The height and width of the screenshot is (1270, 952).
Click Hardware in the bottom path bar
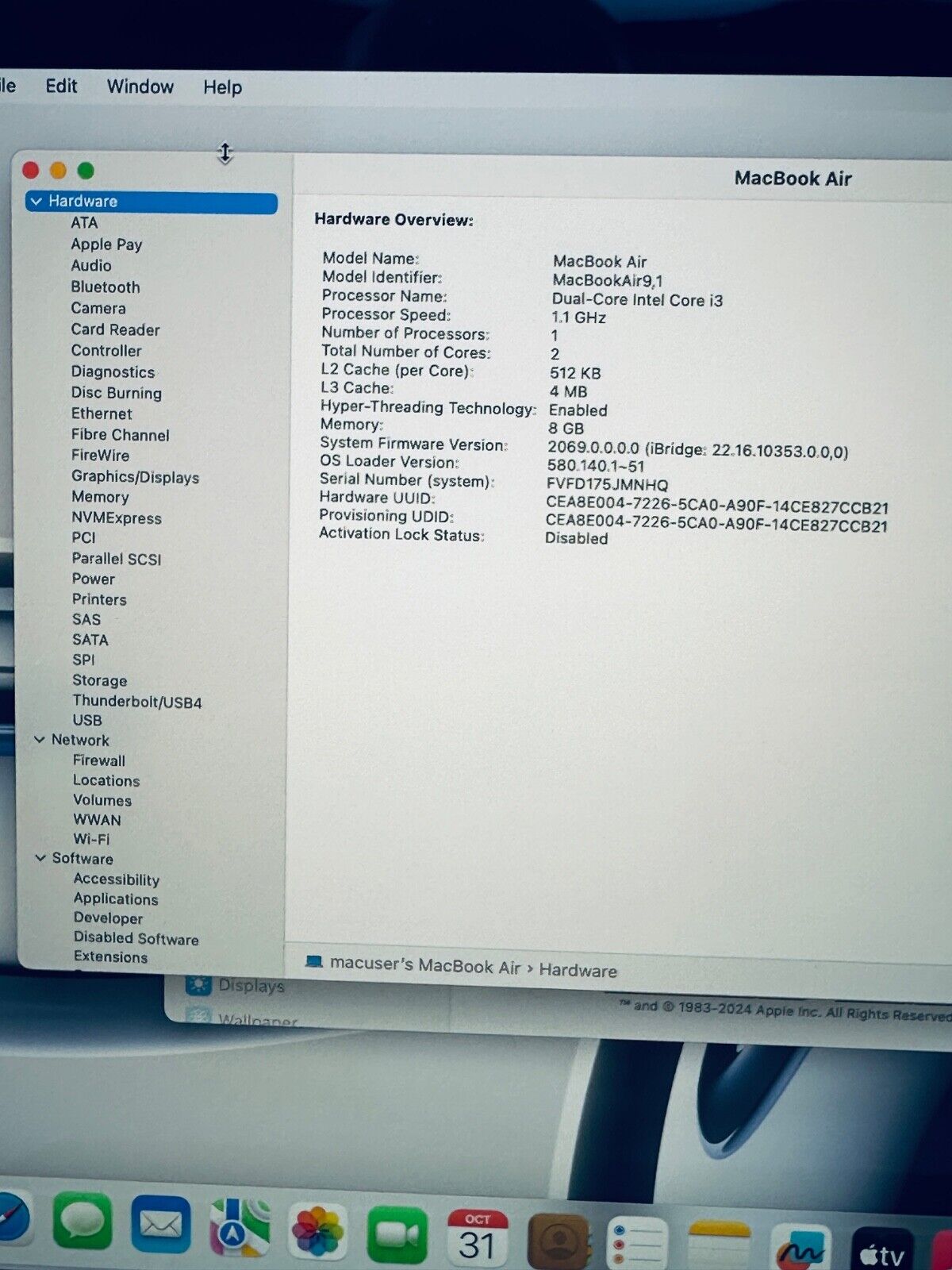(578, 971)
